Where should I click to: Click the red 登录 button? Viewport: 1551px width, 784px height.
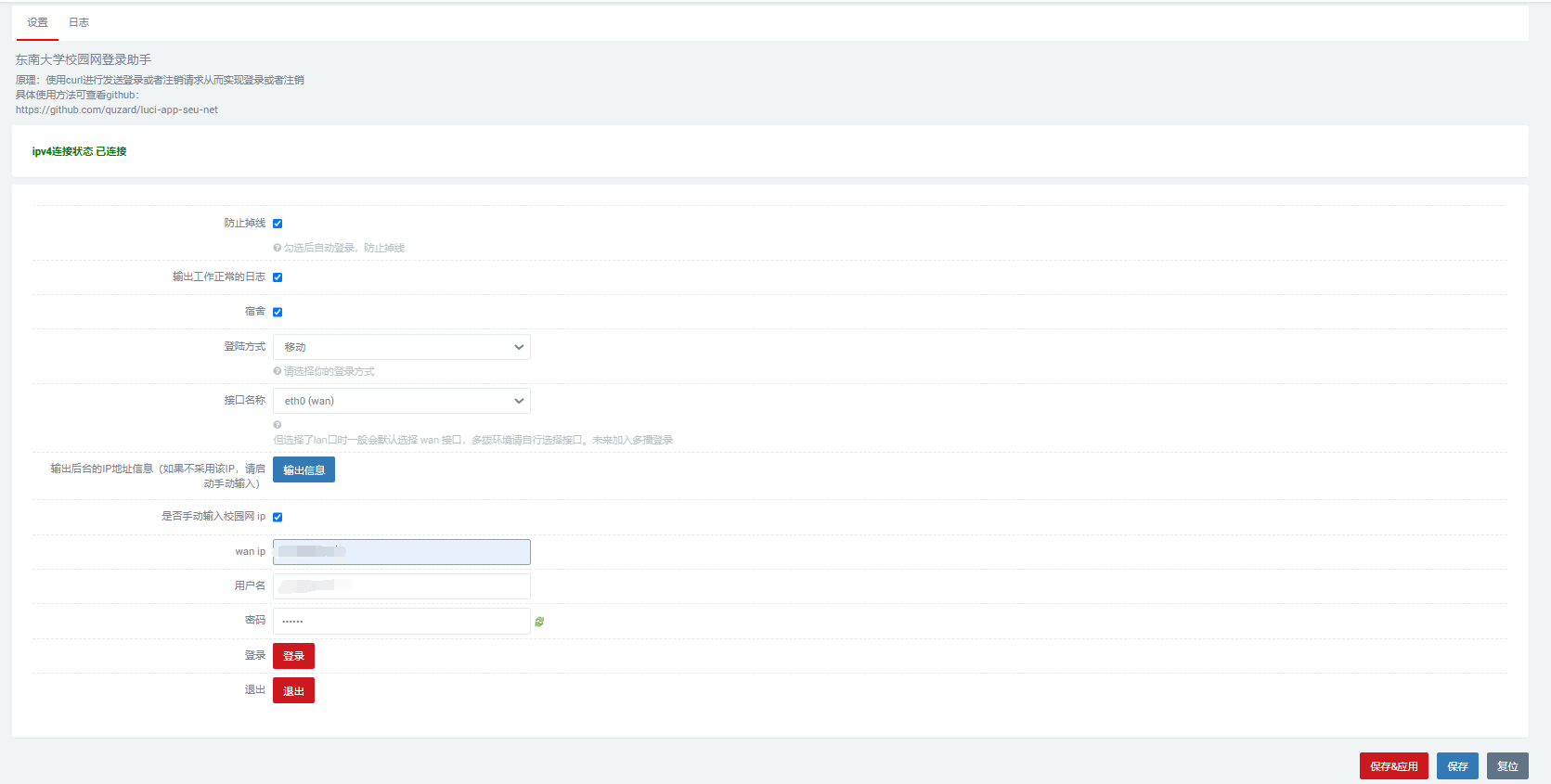pyautogui.click(x=293, y=656)
